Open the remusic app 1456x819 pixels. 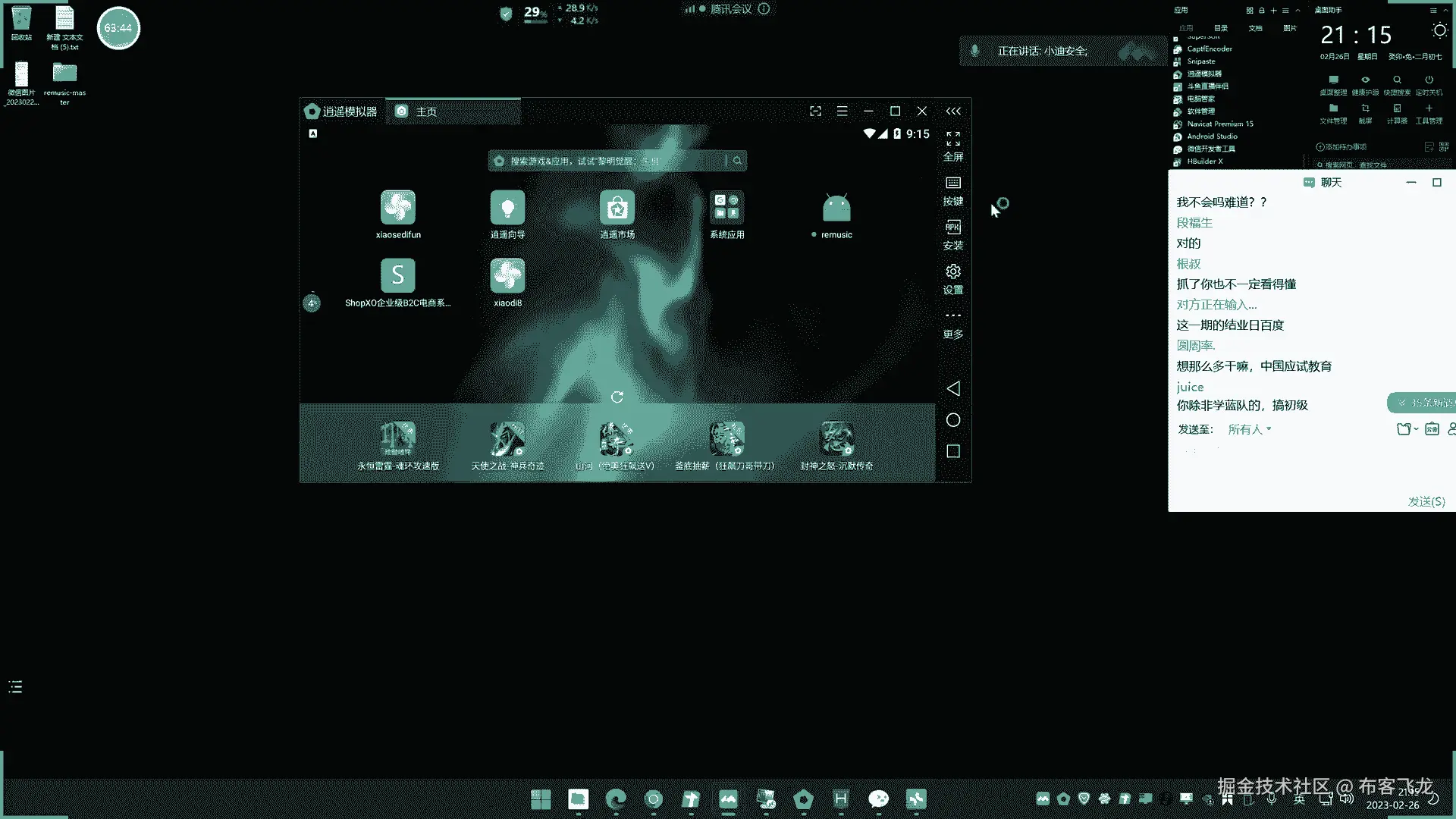click(836, 209)
